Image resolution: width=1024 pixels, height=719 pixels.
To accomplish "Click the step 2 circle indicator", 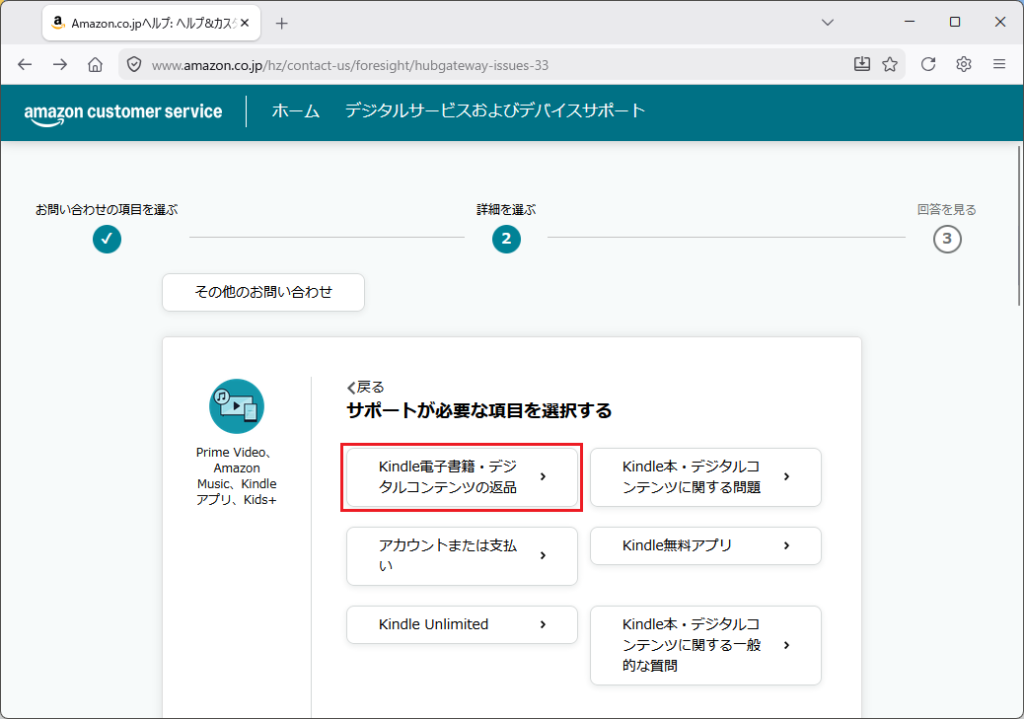I will click(506, 239).
